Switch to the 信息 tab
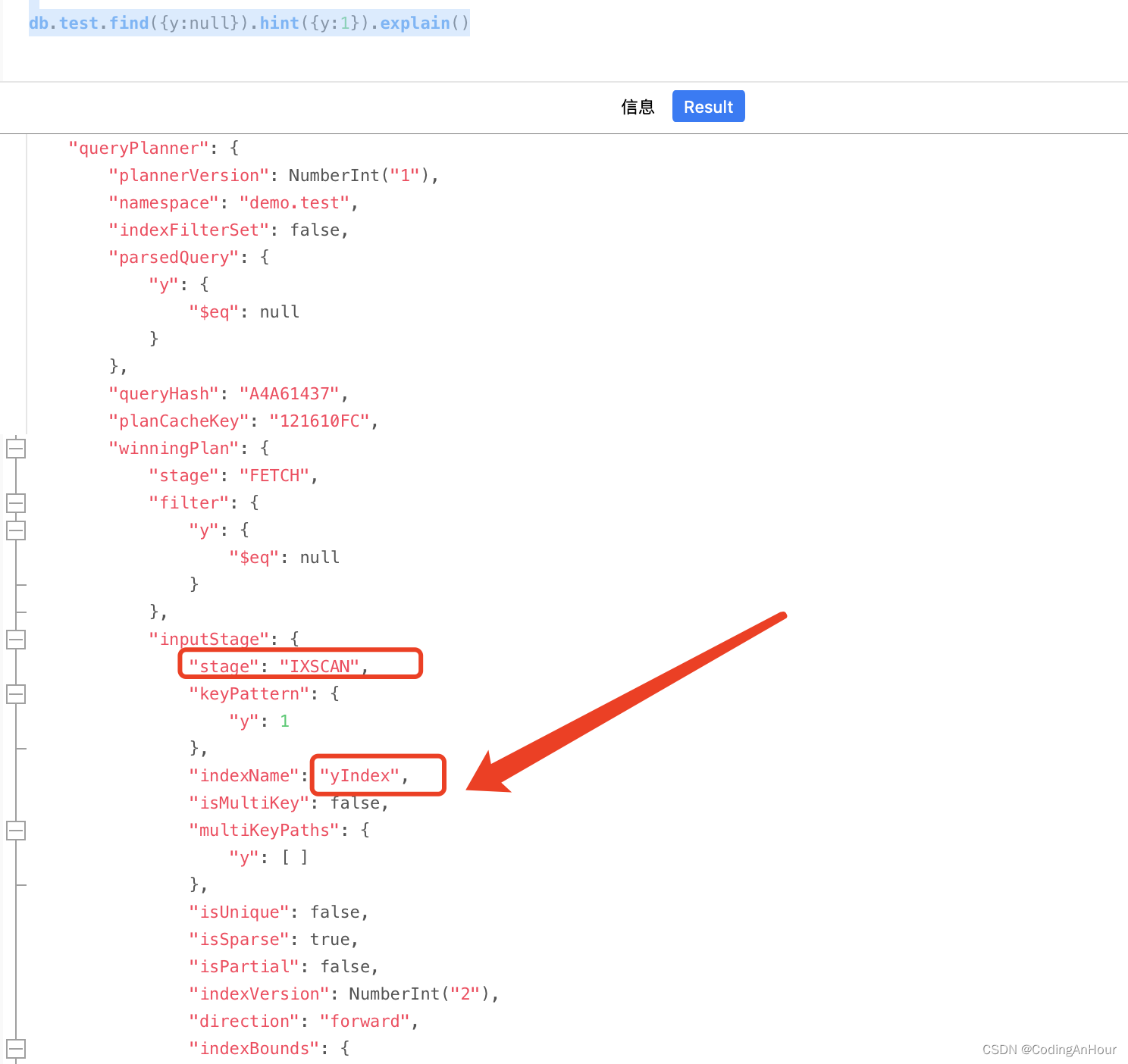Screen dimensions: 1128x1064 (638, 107)
